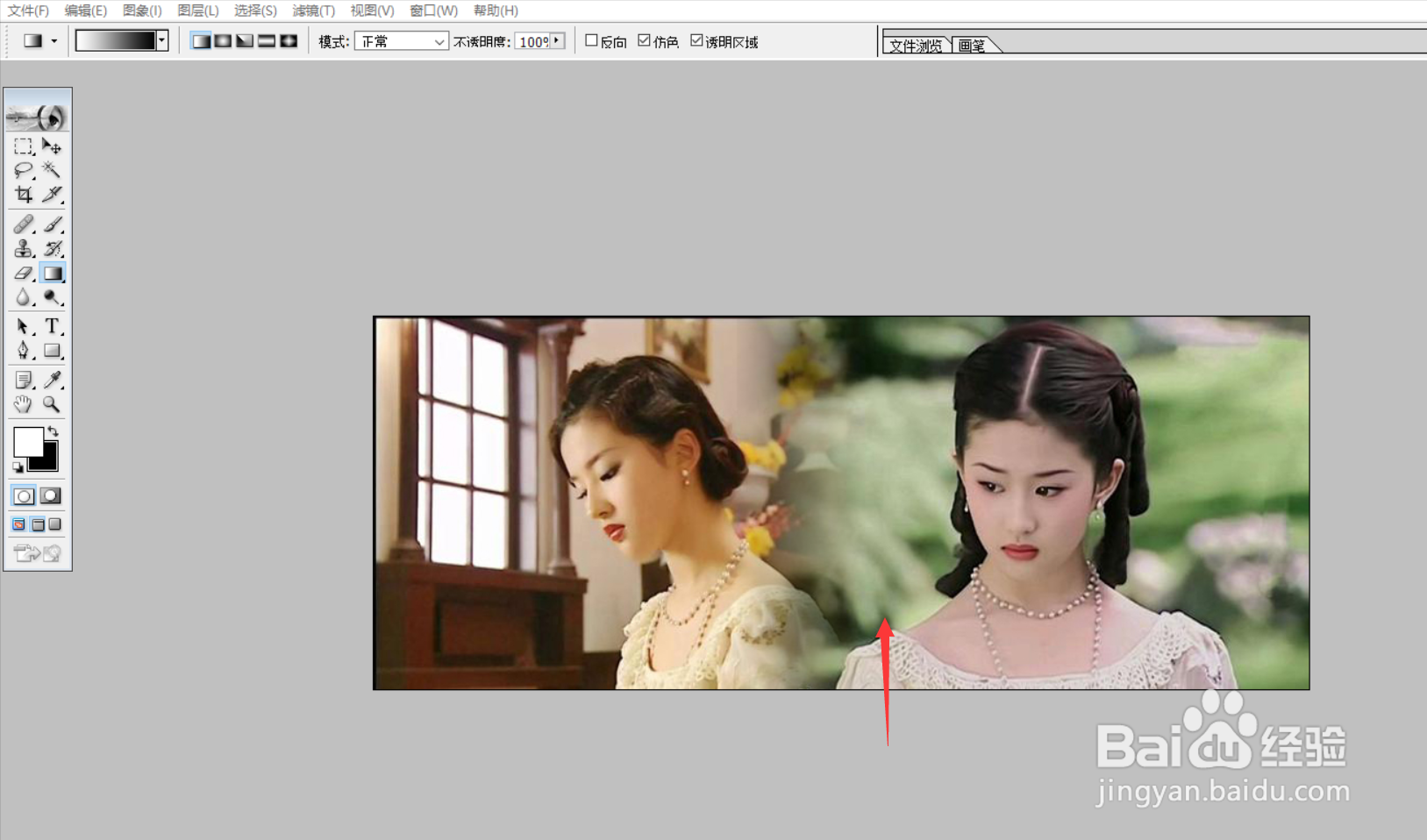Choose Diamond Gradient style
1427x840 pixels.
tap(289, 41)
